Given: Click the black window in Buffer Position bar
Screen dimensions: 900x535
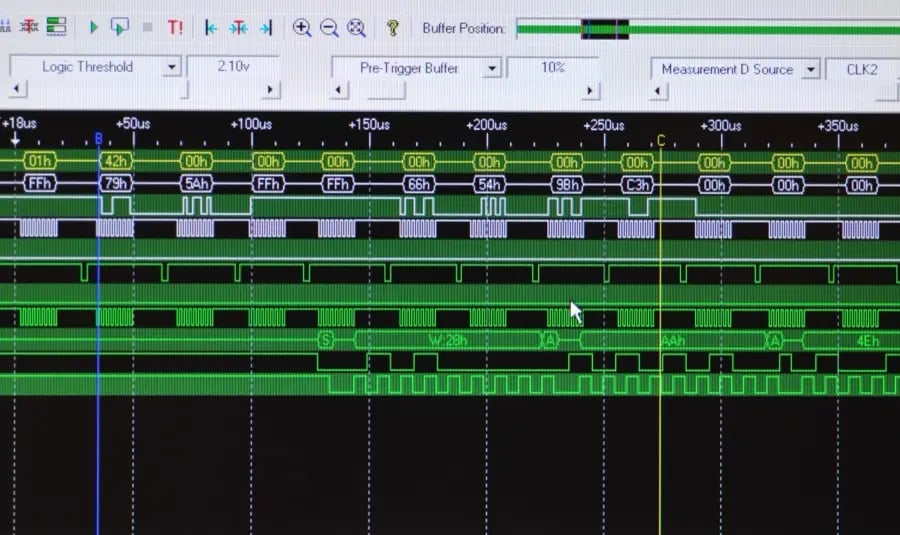Looking at the screenshot, I should [x=605, y=29].
